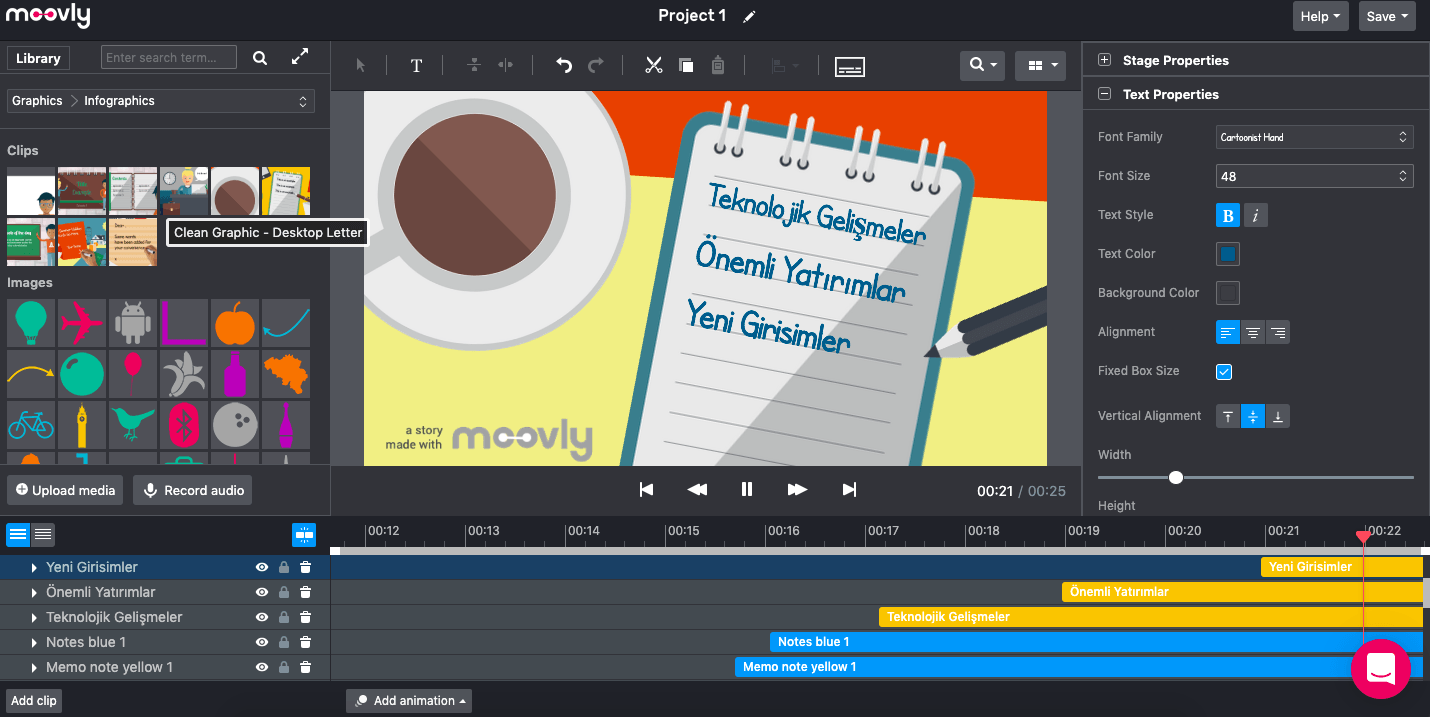
Task: Click the Copy icon in toolbar
Action: click(686, 66)
